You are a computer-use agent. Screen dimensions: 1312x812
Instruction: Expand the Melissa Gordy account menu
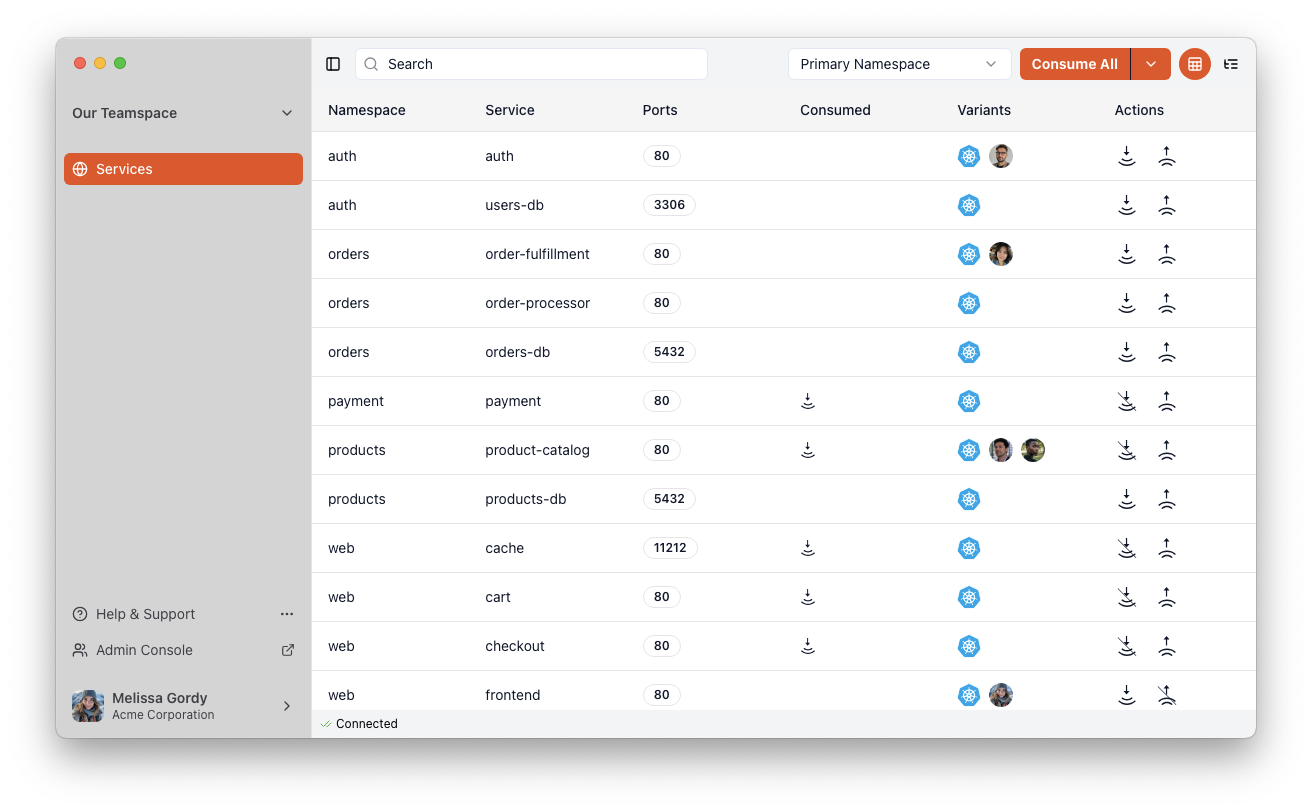point(287,705)
